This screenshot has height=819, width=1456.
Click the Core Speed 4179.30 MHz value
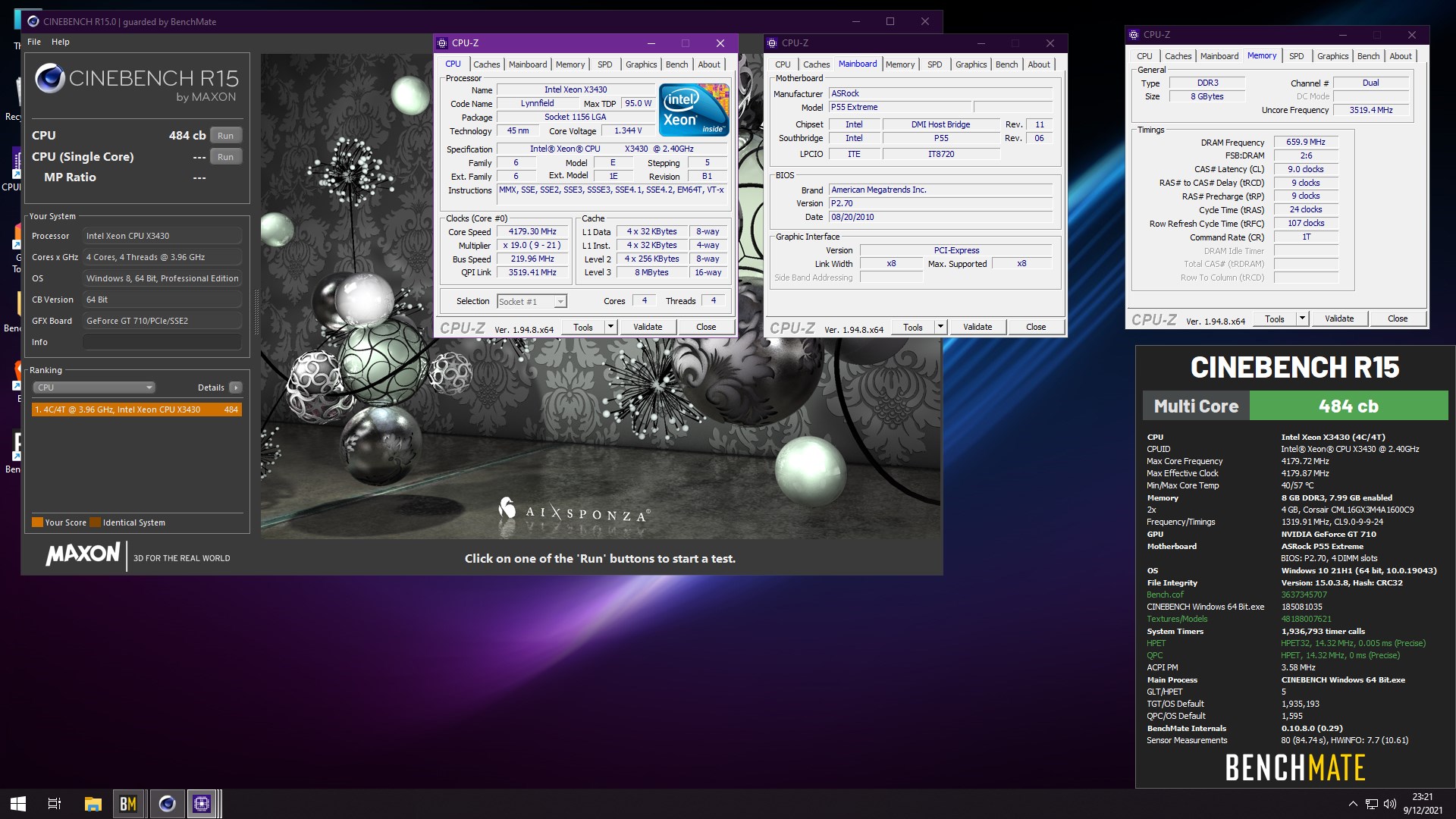tap(532, 232)
